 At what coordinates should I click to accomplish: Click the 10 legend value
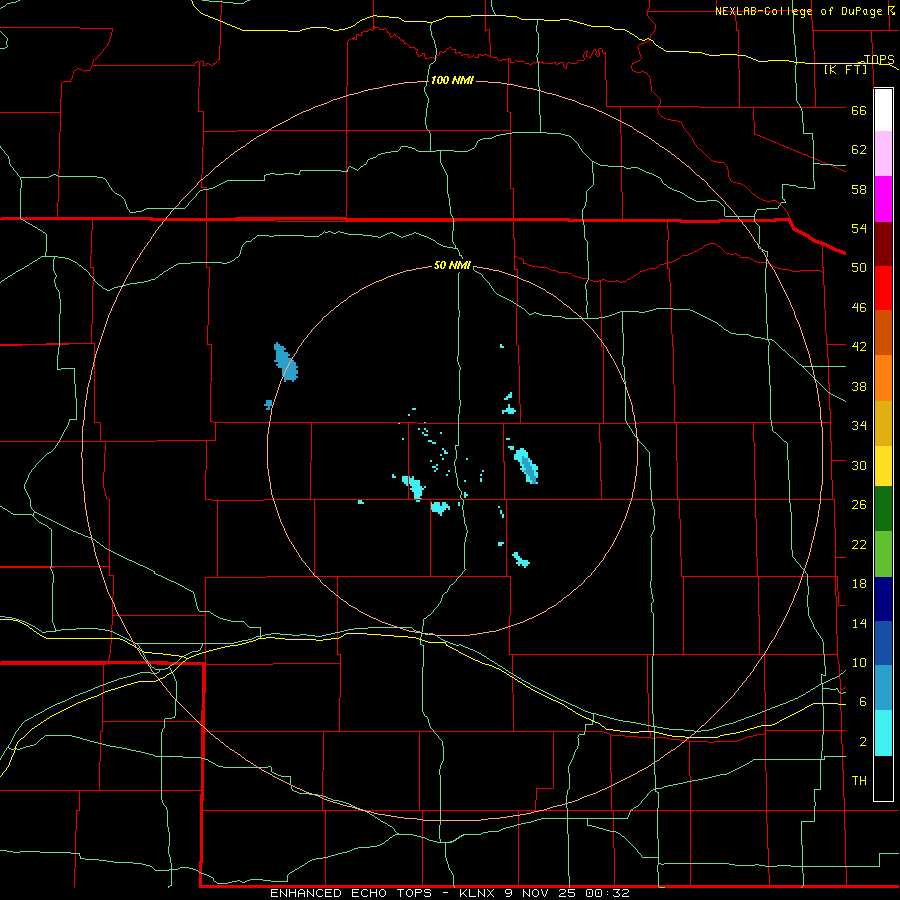[859, 663]
